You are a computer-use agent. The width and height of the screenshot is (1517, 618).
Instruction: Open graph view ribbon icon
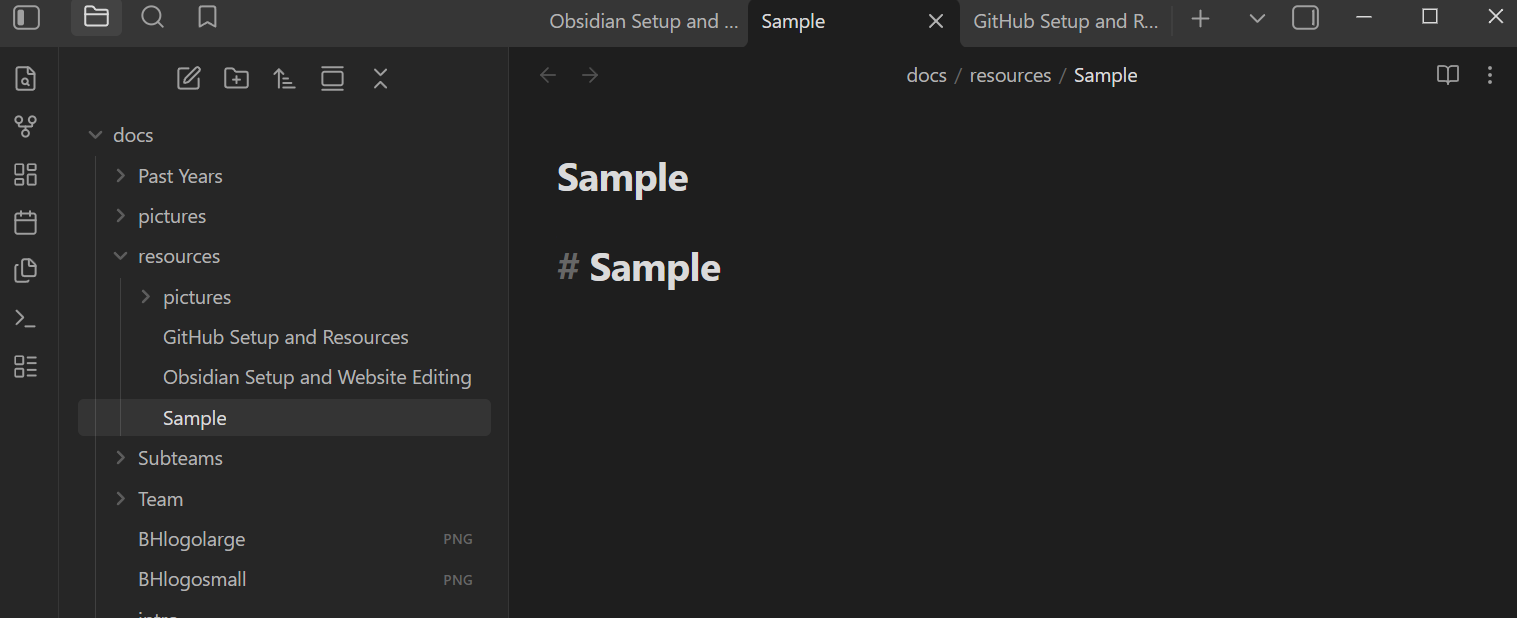coord(26,126)
